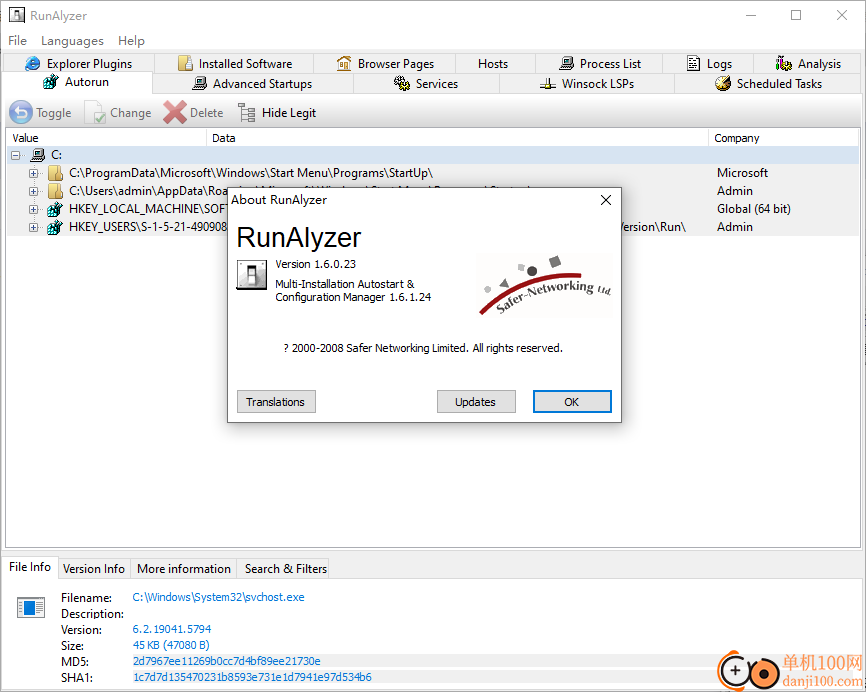
Task: Switch to the Logs tab
Action: (x=709, y=64)
